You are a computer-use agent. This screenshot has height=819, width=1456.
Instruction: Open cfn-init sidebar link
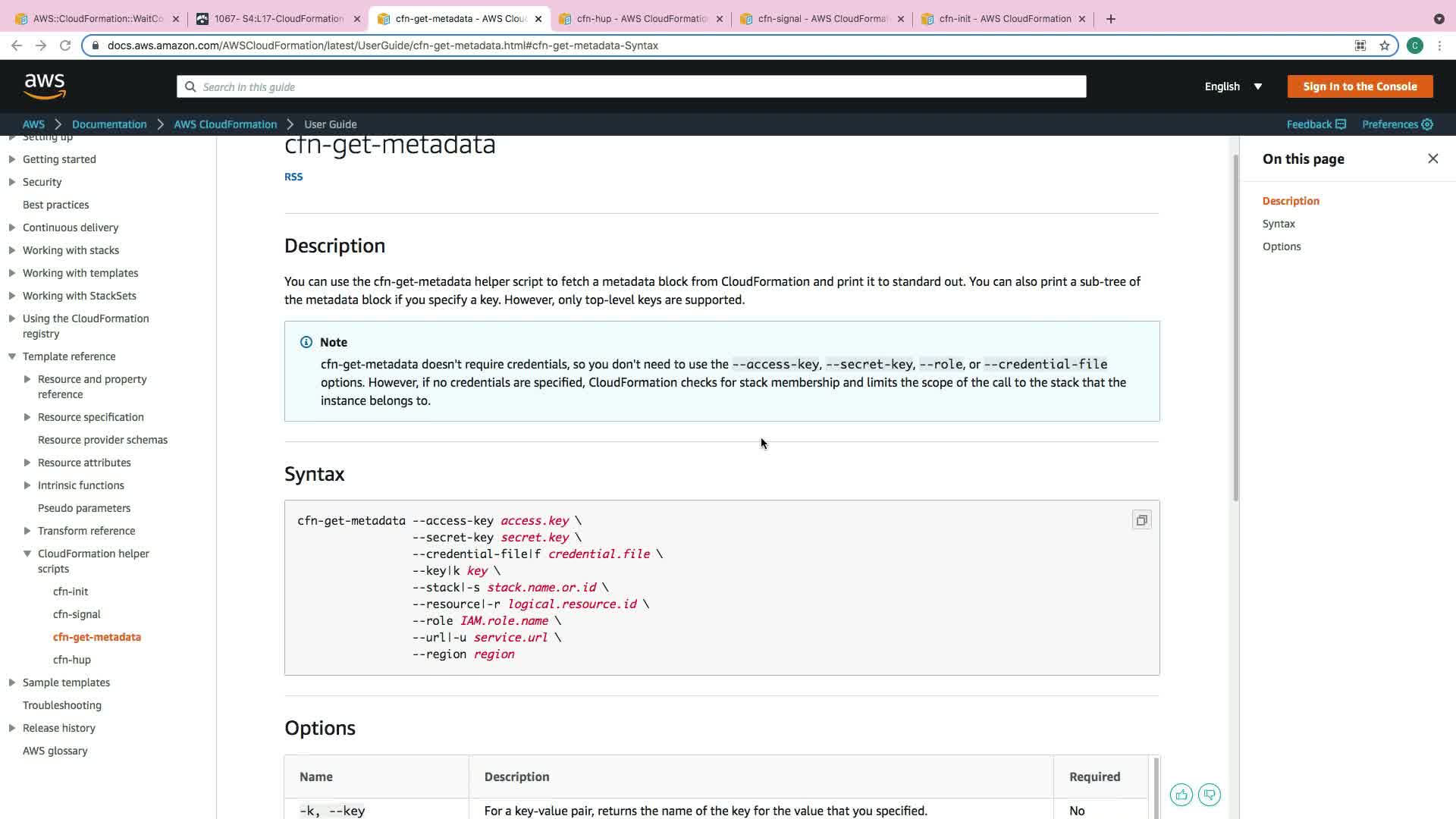pyautogui.click(x=71, y=591)
